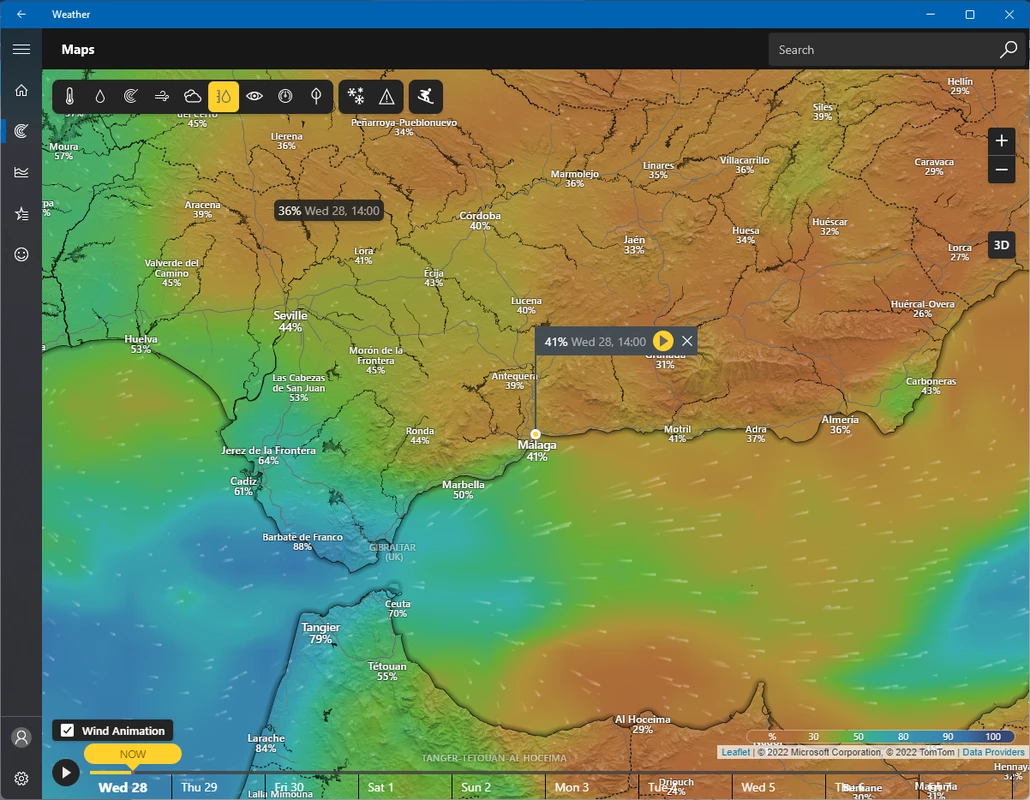Open Maps page from sidebar
The height and width of the screenshot is (800, 1030).
(x=21, y=131)
